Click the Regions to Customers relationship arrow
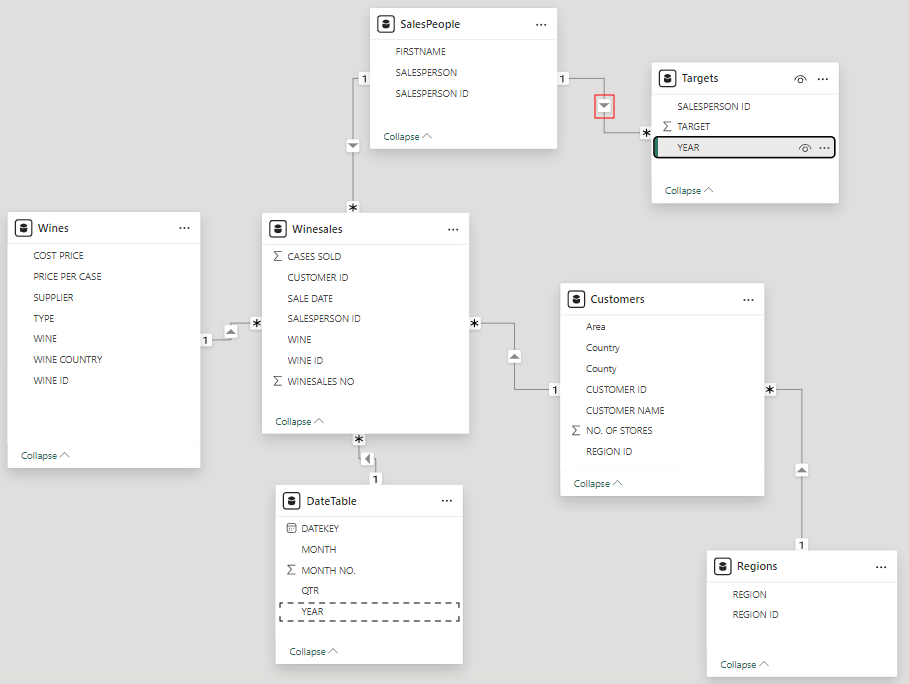The image size is (909, 684). (802, 469)
